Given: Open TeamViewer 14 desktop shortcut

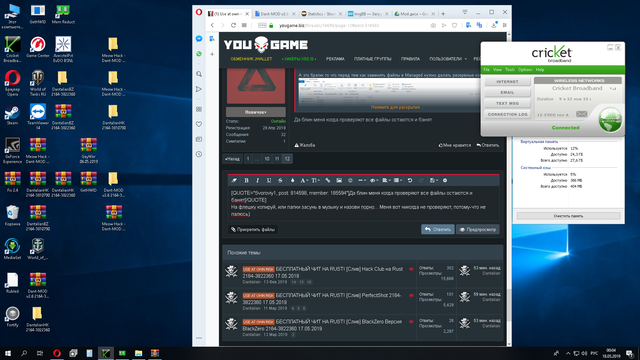Looking at the screenshot, I should click(38, 116).
